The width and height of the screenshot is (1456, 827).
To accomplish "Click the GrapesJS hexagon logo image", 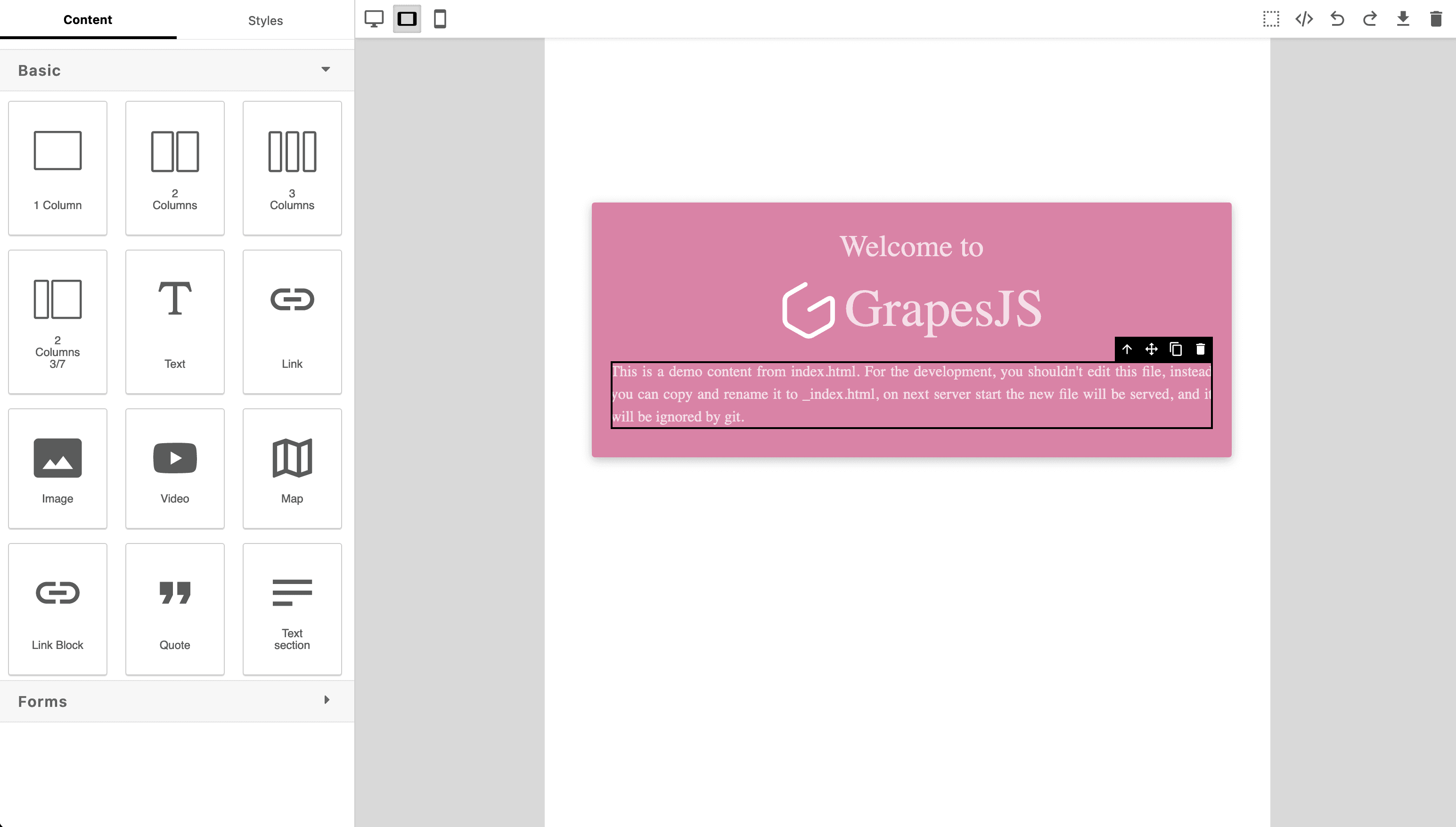I will 809,310.
